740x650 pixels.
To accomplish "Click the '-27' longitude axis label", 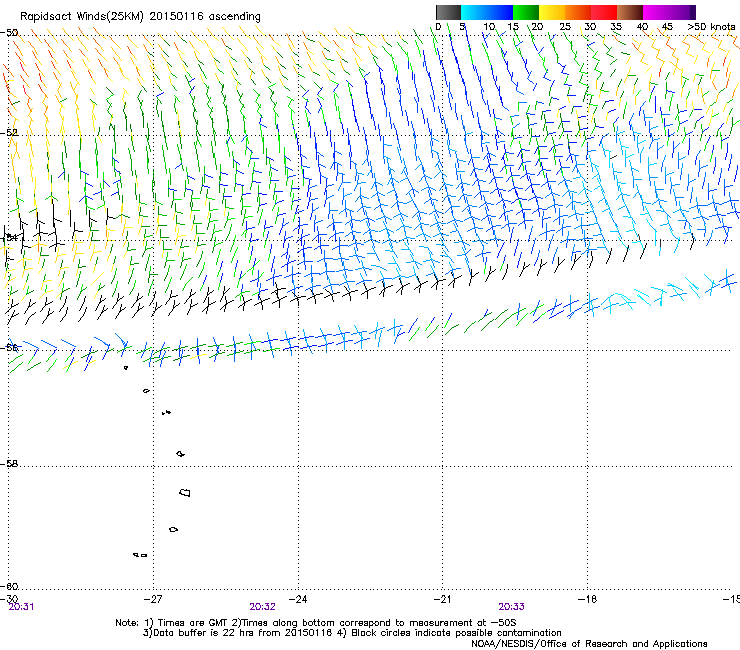I will pos(153,599).
